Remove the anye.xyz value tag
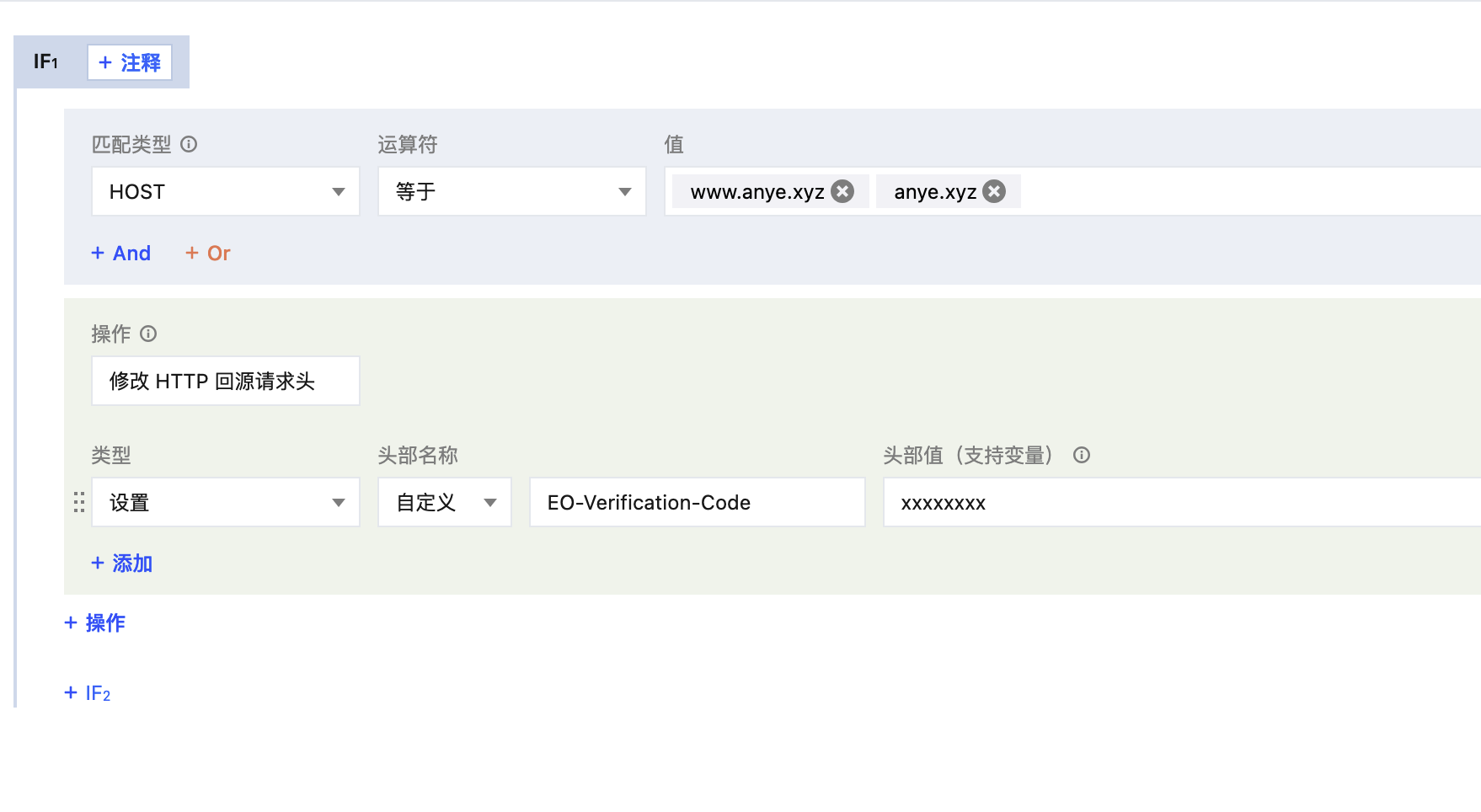Viewport: 1481px width, 812px height. (x=994, y=191)
